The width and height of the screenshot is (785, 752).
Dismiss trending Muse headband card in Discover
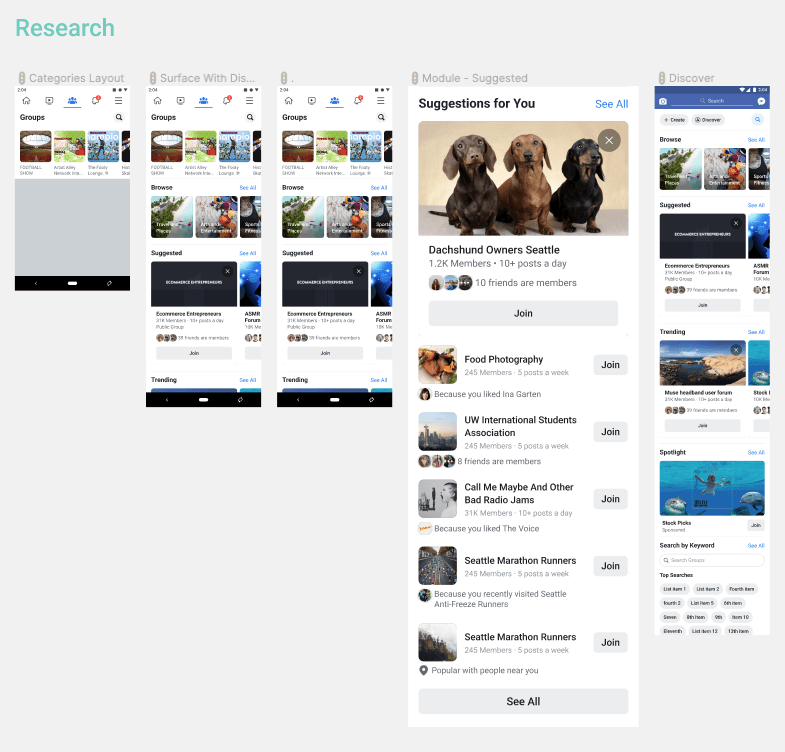[x=736, y=350]
